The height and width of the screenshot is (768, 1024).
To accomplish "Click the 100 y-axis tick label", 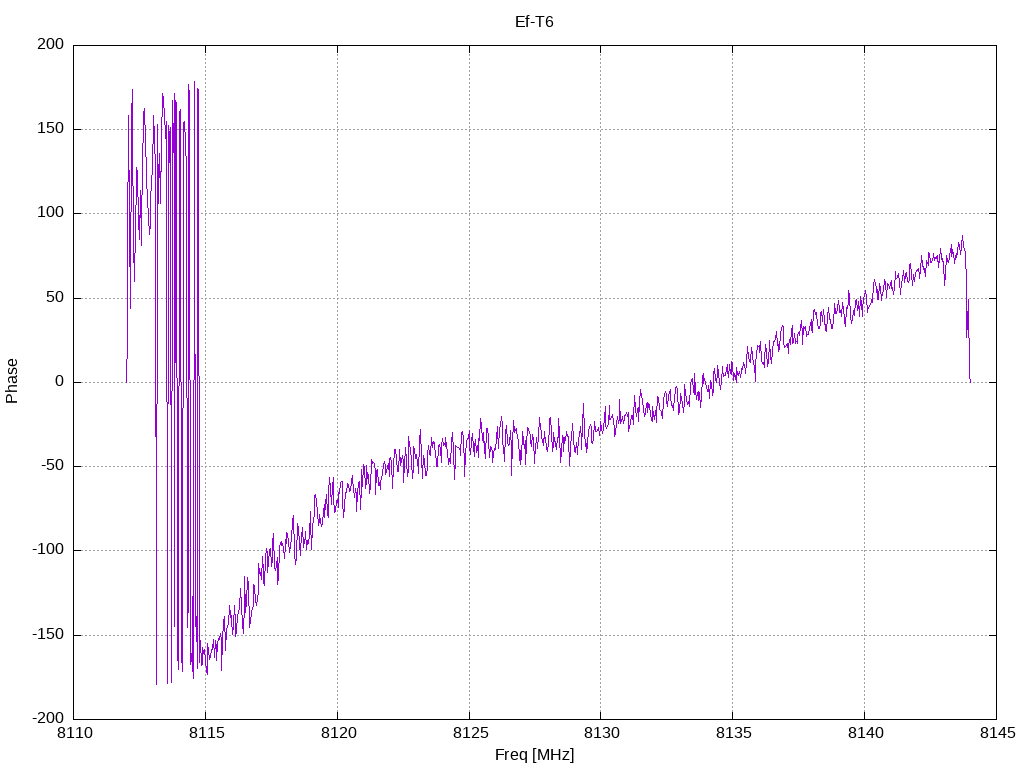I will (x=51, y=213).
